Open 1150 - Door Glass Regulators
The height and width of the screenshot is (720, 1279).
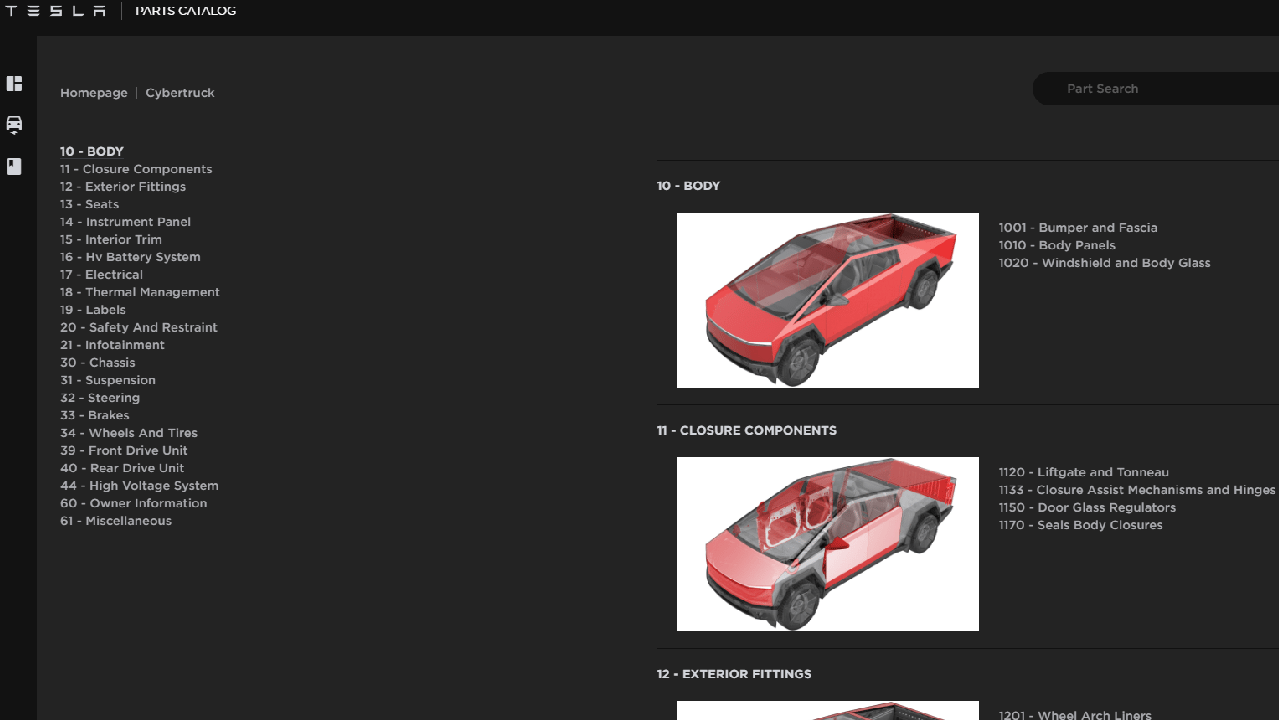click(1087, 508)
